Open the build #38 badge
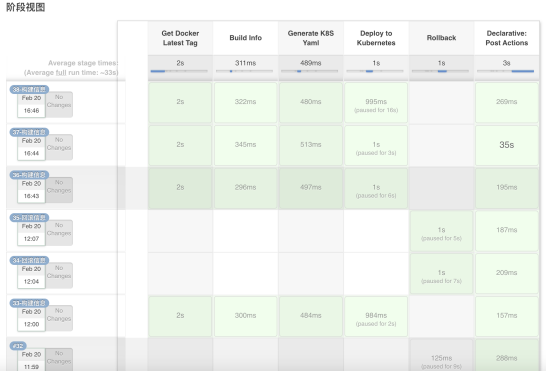 click(29, 89)
